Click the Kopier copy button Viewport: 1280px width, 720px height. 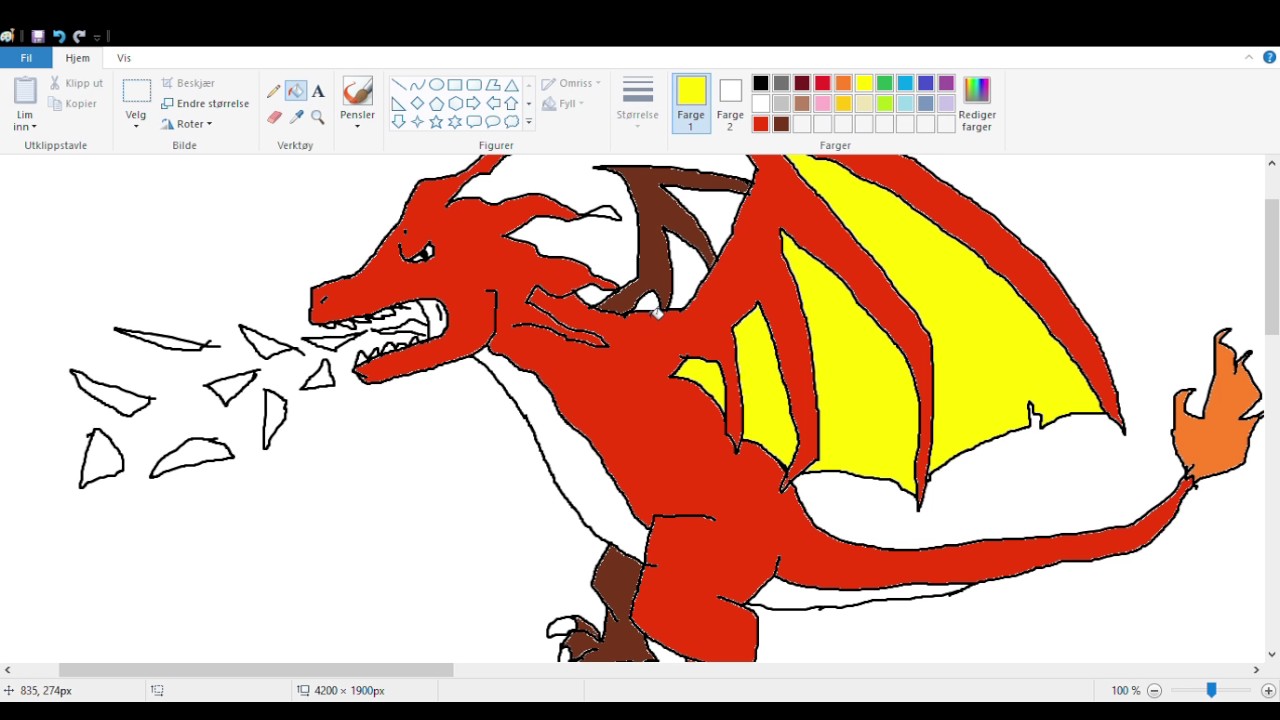(x=73, y=104)
